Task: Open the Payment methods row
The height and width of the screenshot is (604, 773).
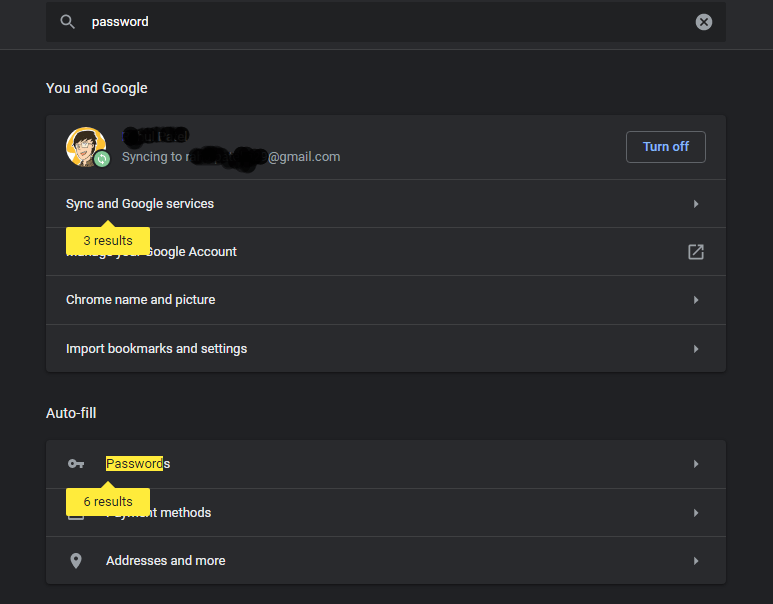Action: click(x=386, y=513)
